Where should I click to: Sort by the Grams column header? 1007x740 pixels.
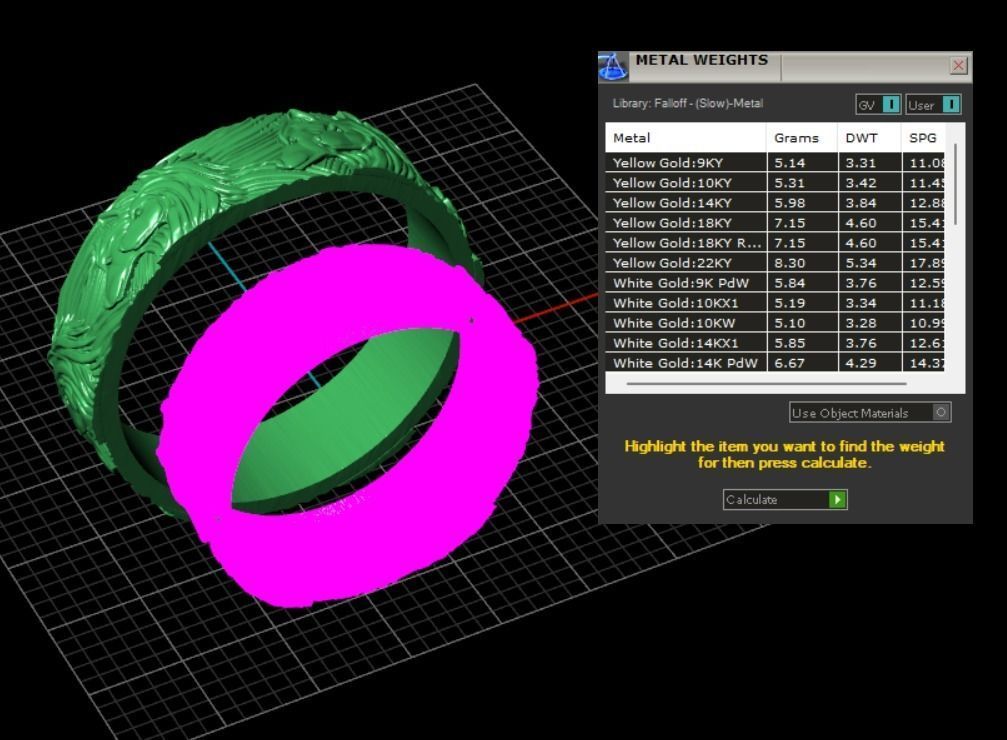802,137
